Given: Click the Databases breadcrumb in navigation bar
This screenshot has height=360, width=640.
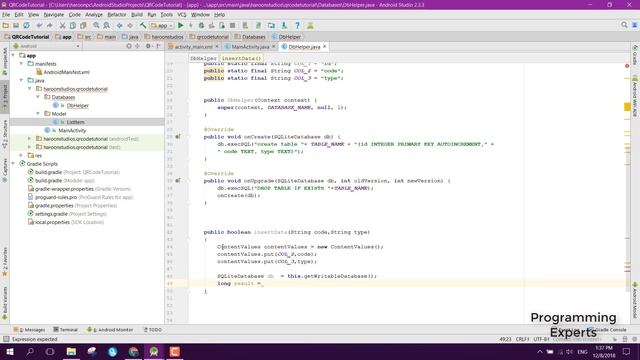Looking at the screenshot, I should coord(250,37).
